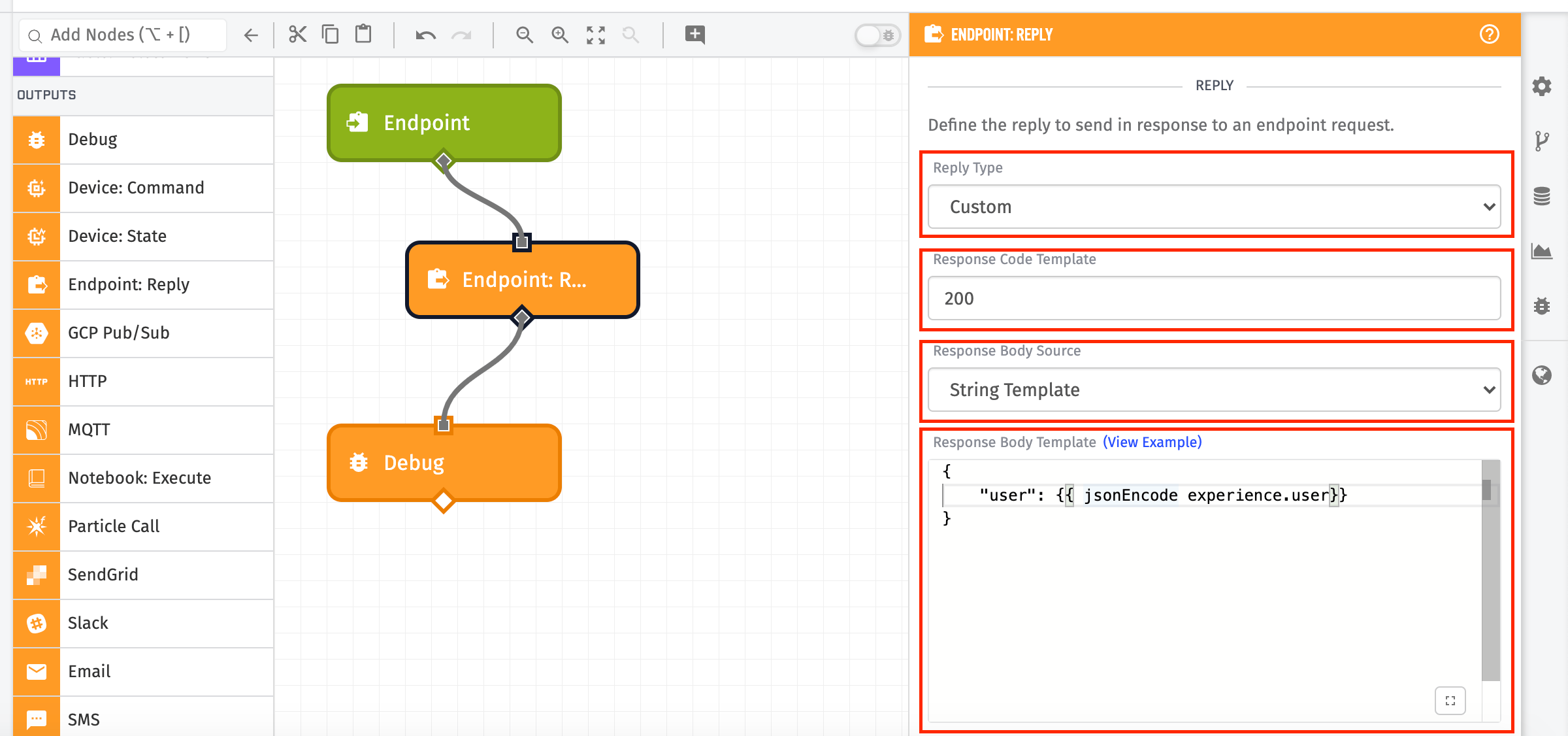Click the copy icon in toolbar
This screenshot has width=1568, height=736.
click(x=331, y=34)
